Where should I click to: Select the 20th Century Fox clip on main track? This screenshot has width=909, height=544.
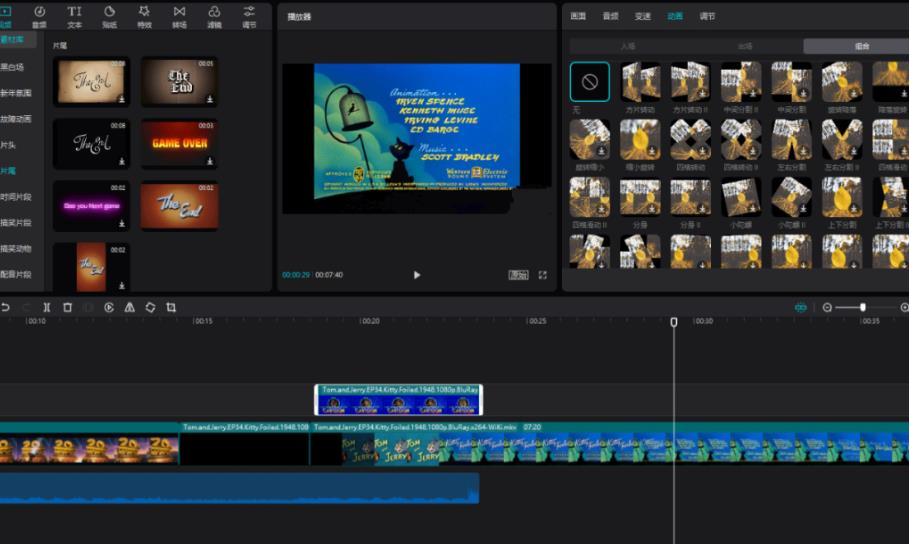pyautogui.click(x=89, y=445)
